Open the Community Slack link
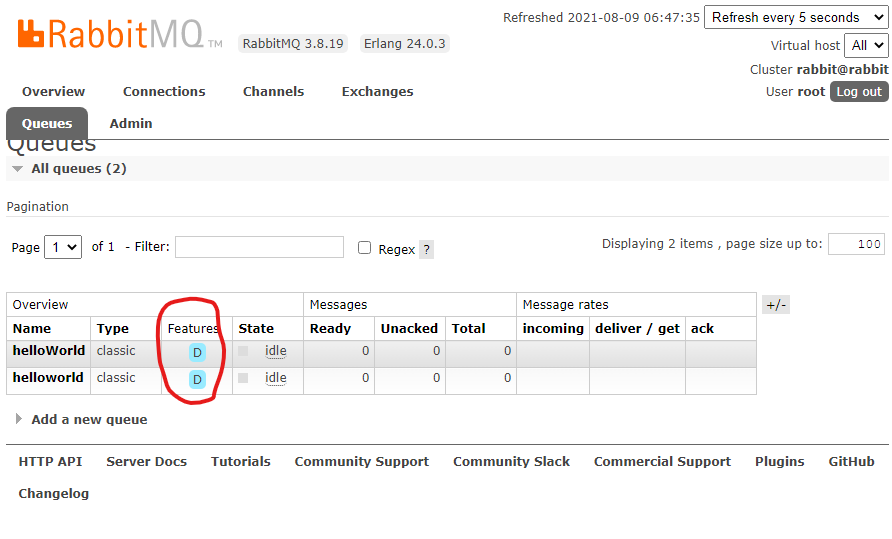Screen dimensions: 892x539 pyautogui.click(x=511, y=462)
